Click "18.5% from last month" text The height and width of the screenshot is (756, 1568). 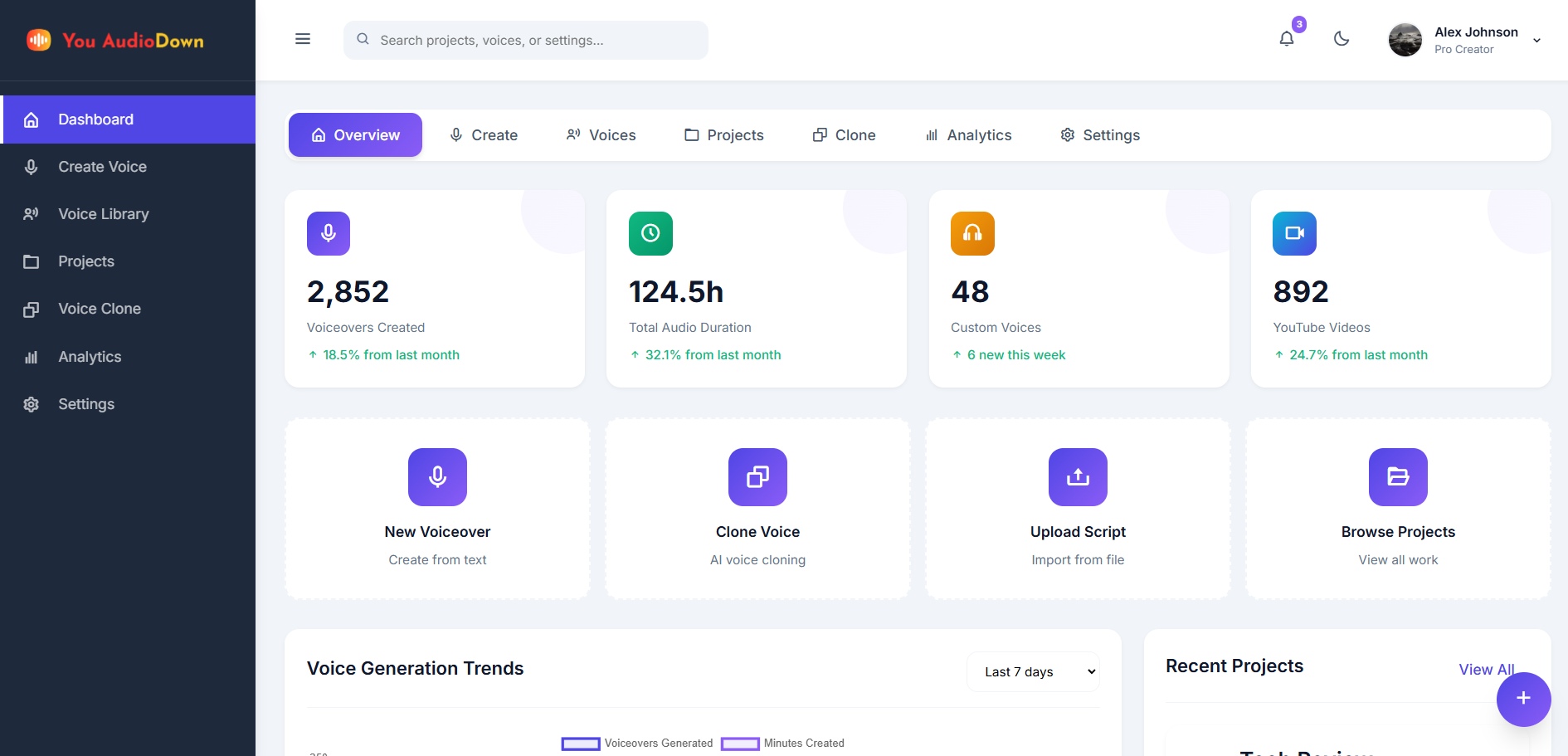point(391,355)
